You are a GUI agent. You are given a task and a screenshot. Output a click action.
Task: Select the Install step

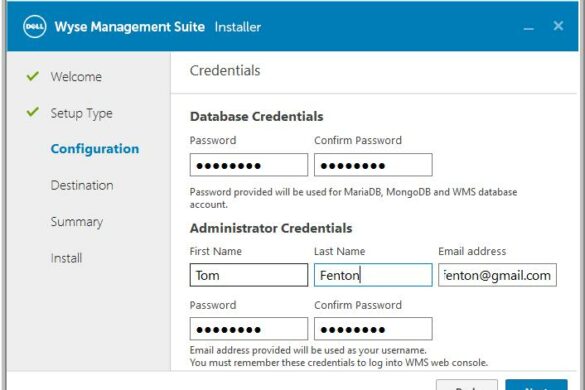click(66, 258)
